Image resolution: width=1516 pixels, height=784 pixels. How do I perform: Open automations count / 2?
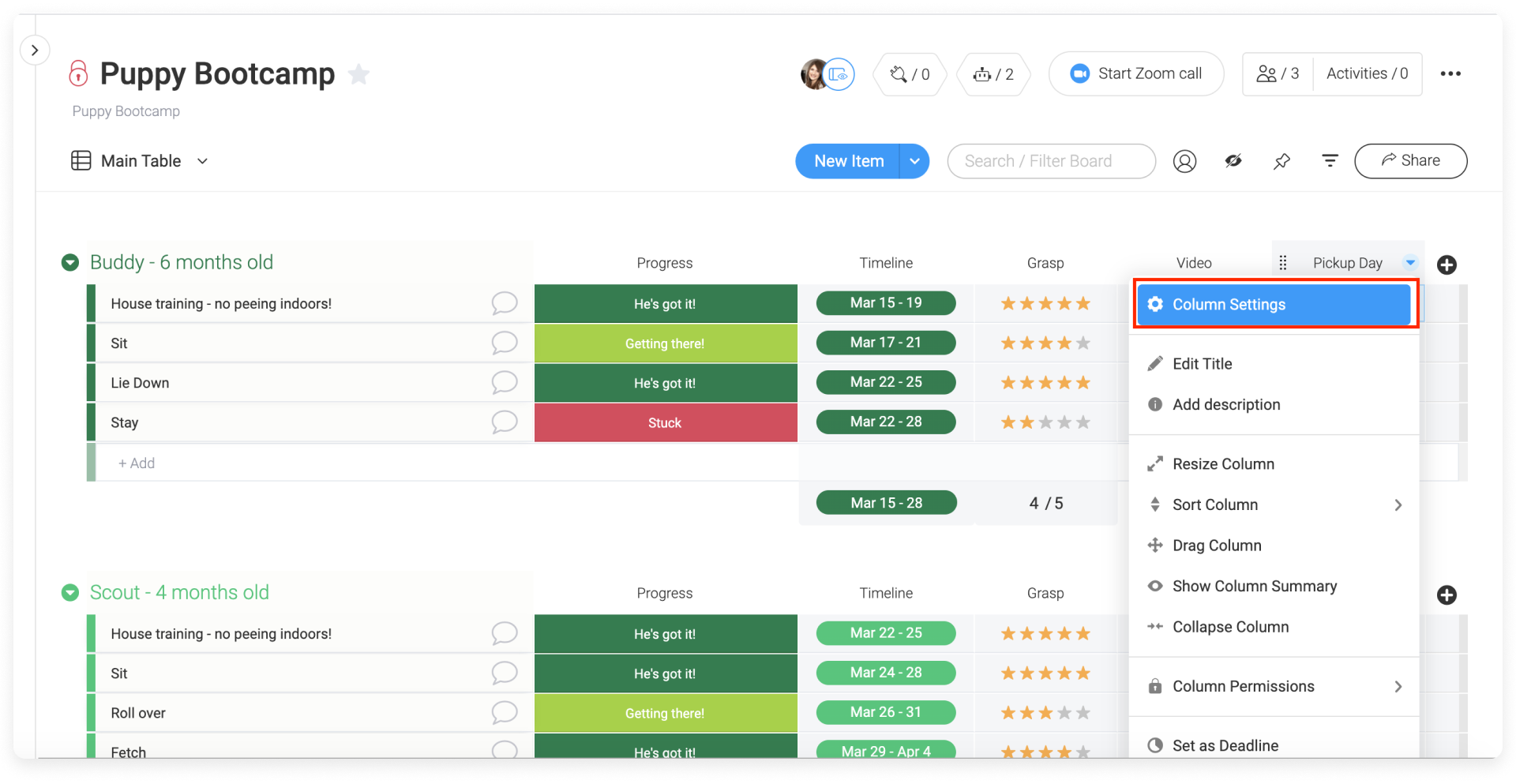tap(993, 74)
